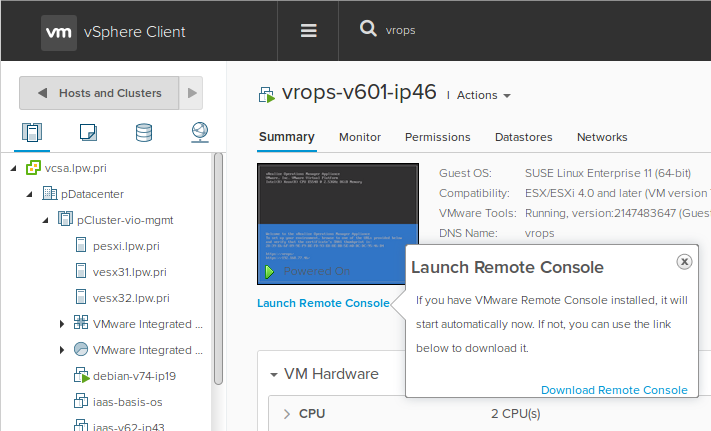Click the DNS Name value vrops
This screenshot has height=431, width=711.
[540, 233]
